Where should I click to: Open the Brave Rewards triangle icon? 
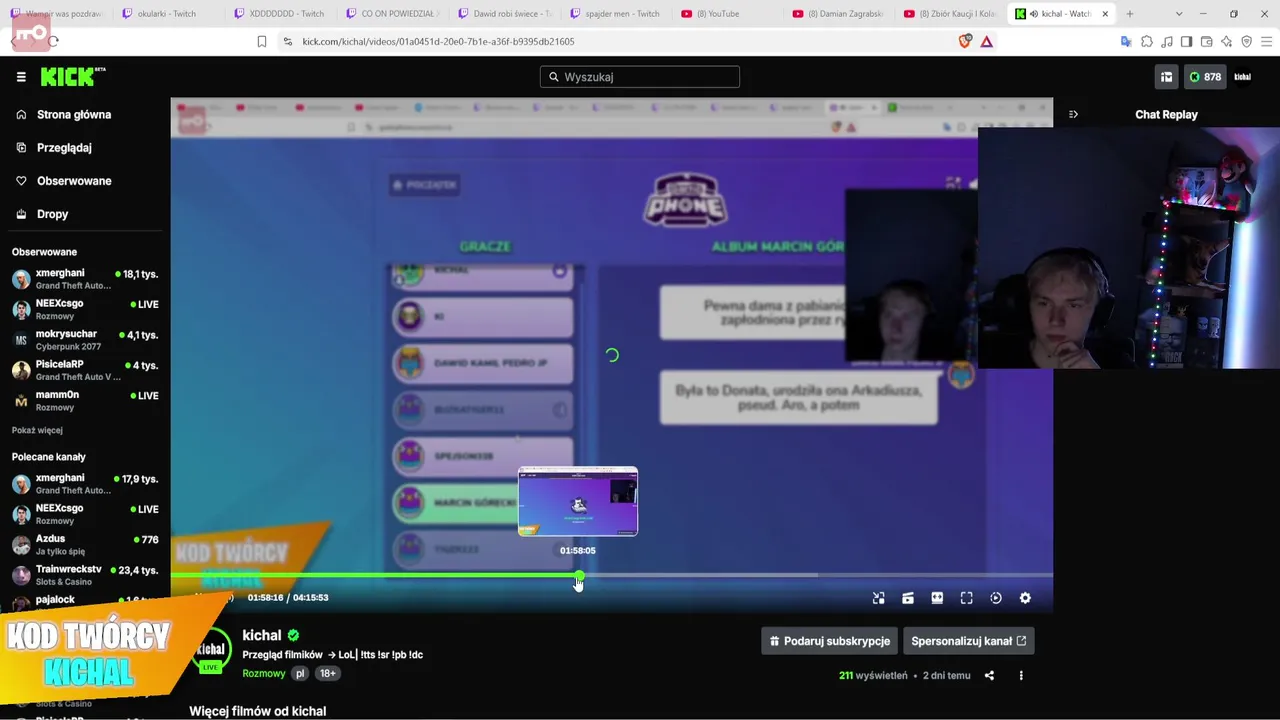(987, 41)
